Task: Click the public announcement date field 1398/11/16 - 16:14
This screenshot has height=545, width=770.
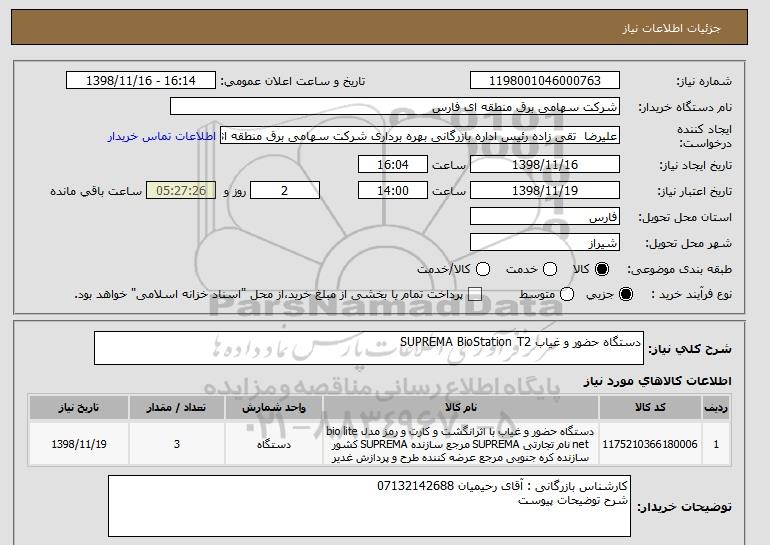Action: 140,81
